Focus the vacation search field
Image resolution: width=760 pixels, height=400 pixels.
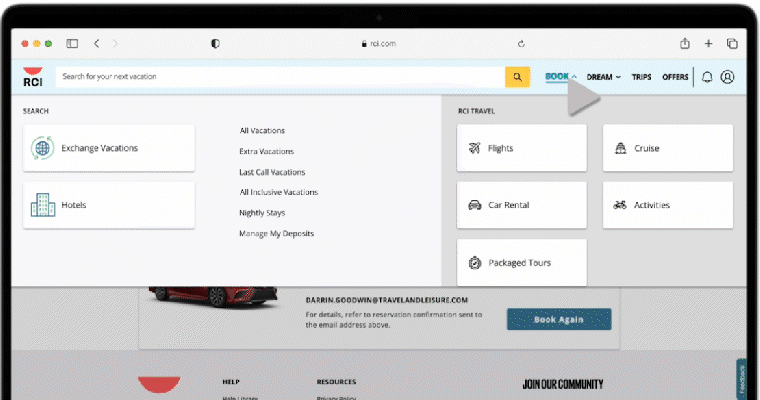point(281,77)
